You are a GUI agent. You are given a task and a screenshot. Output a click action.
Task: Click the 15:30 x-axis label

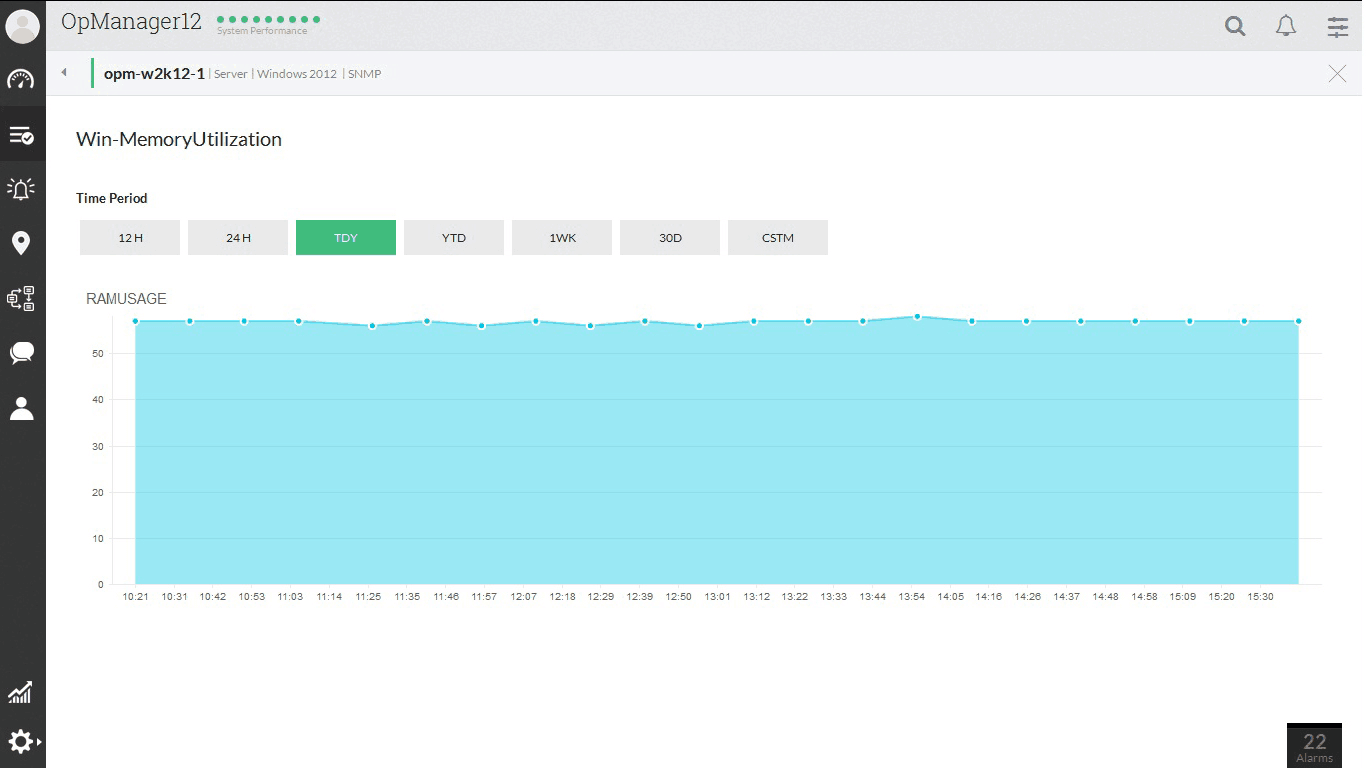(1260, 597)
